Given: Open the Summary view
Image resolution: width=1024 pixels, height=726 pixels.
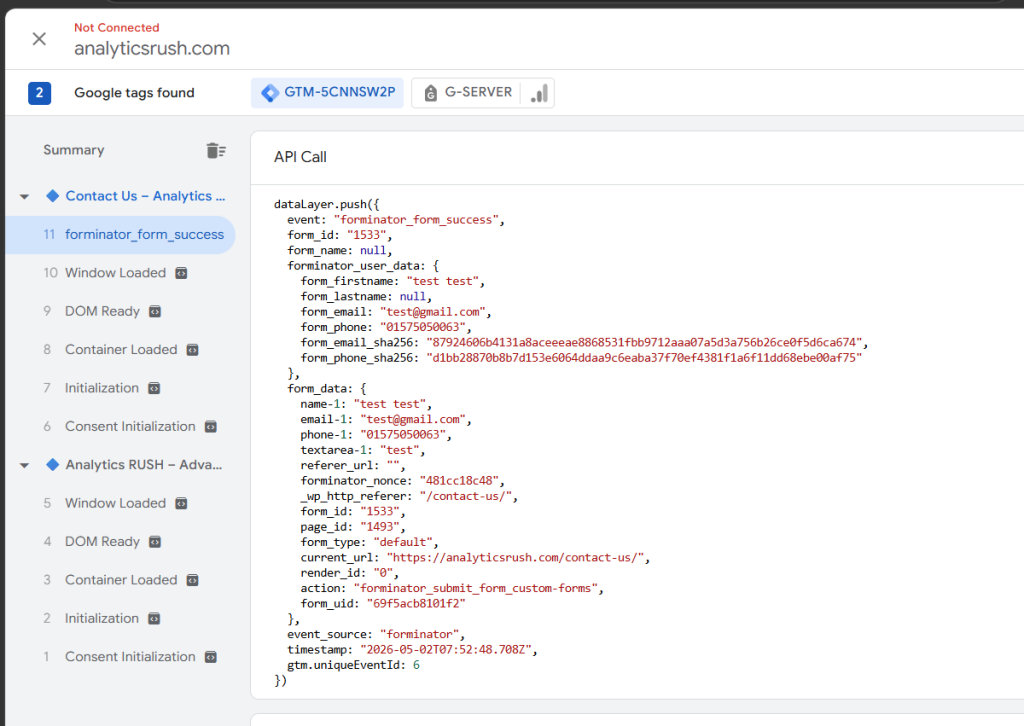Looking at the screenshot, I should click(x=74, y=150).
